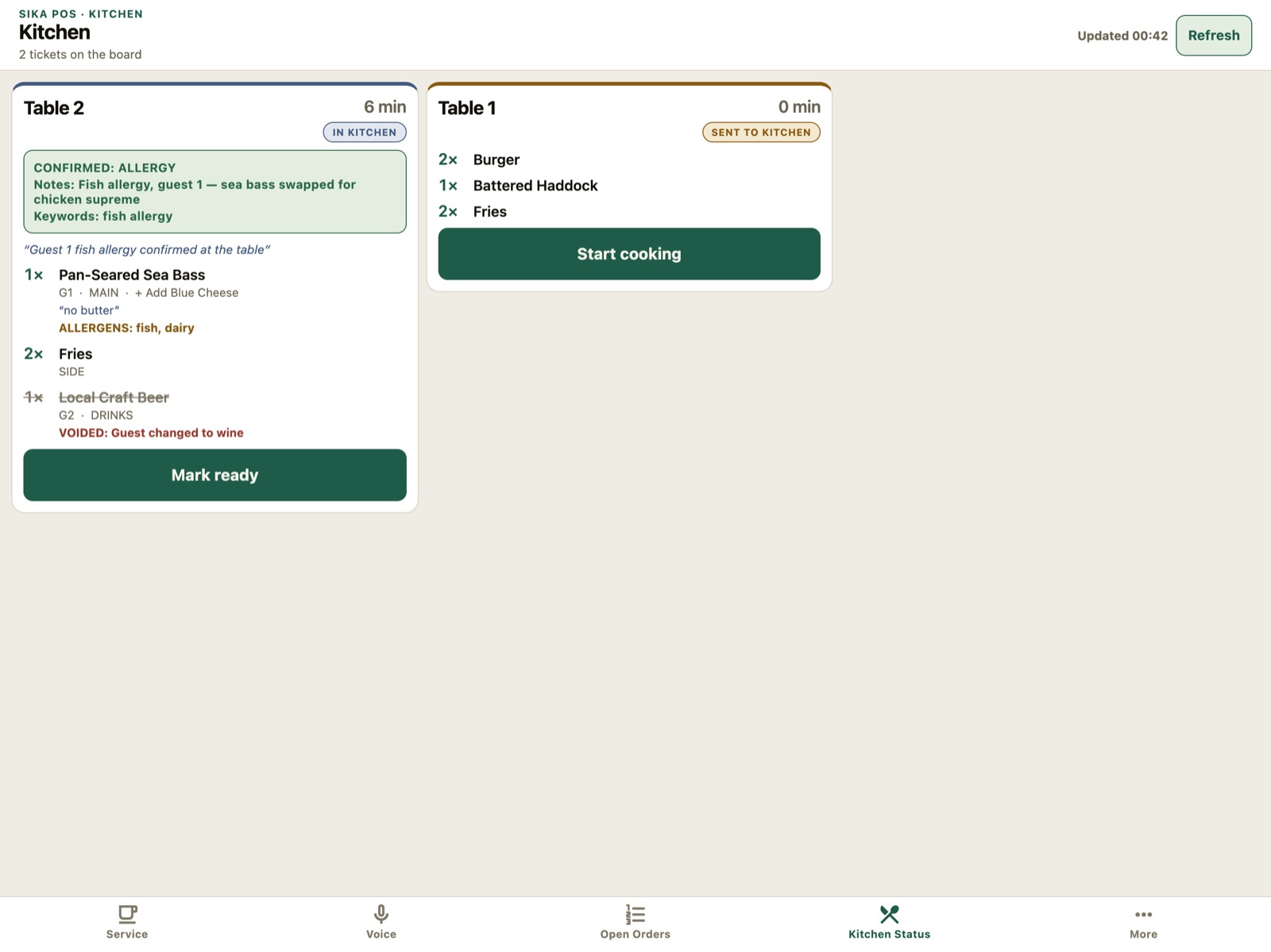Screen dimensions: 1271x952
Task: Click the Keywords: fish allergy line
Action: coord(103,216)
